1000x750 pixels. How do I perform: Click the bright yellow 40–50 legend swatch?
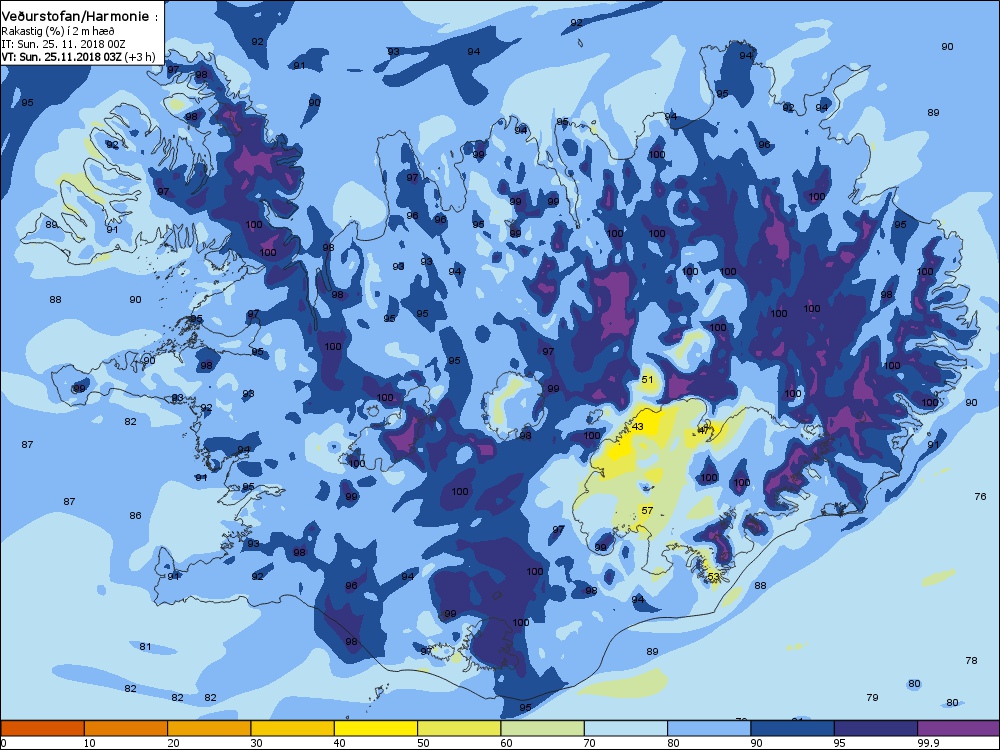(x=376, y=728)
